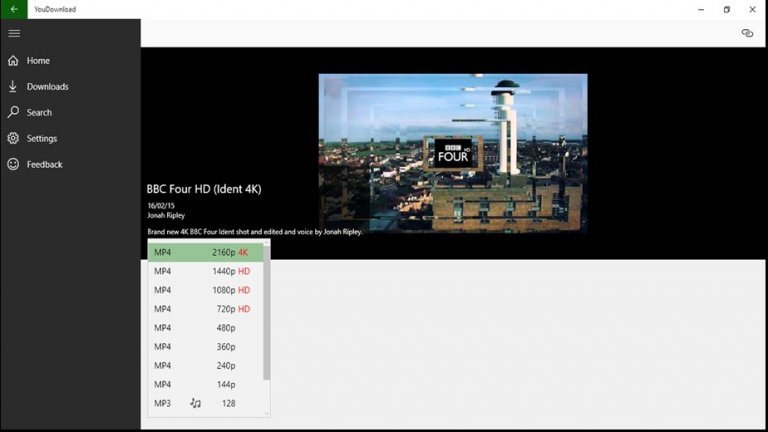The height and width of the screenshot is (432, 768).
Task: Click the author name Jonah Ripley
Action: pyautogui.click(x=166, y=215)
